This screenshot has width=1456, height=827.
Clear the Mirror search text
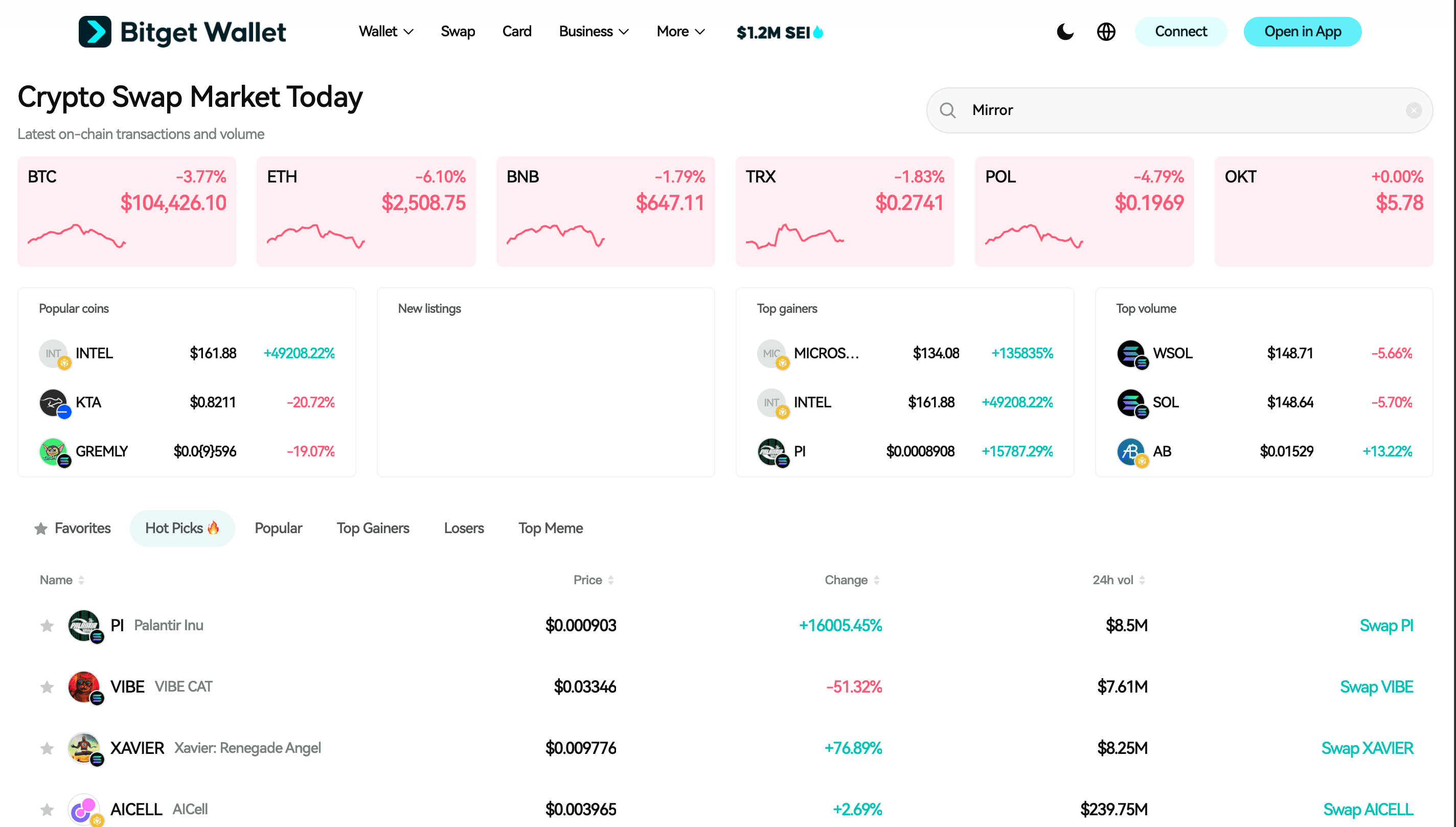click(x=1414, y=110)
